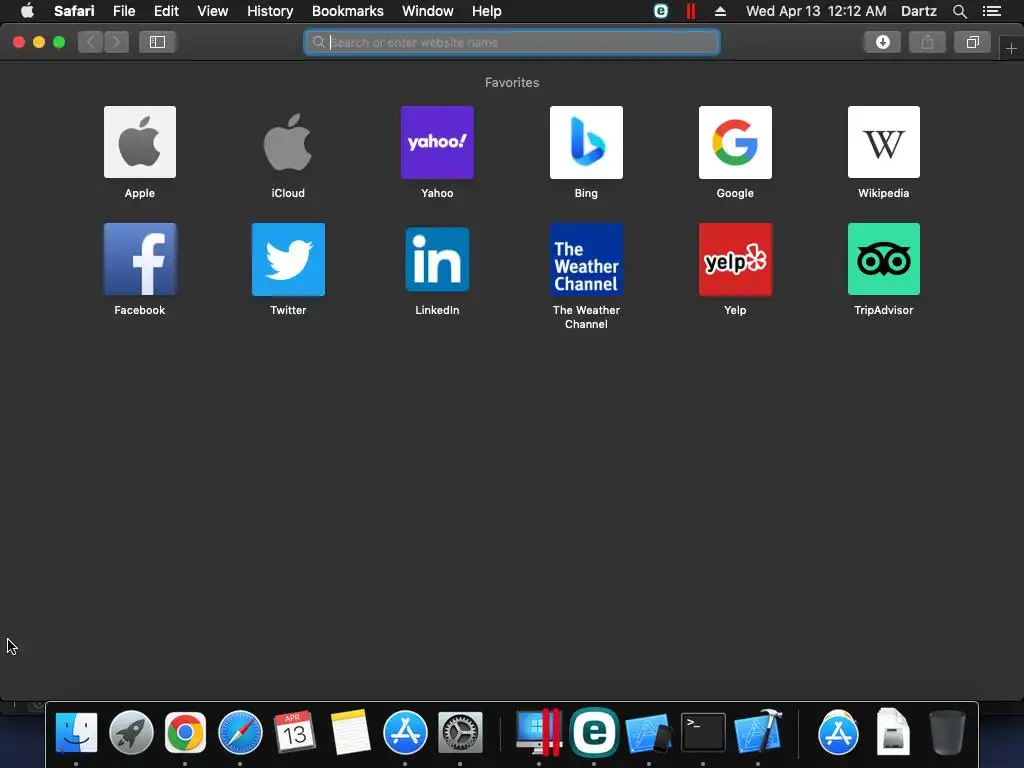The image size is (1024, 768).
Task: Open the TripAdvisor favorite tile
Action: click(884, 259)
